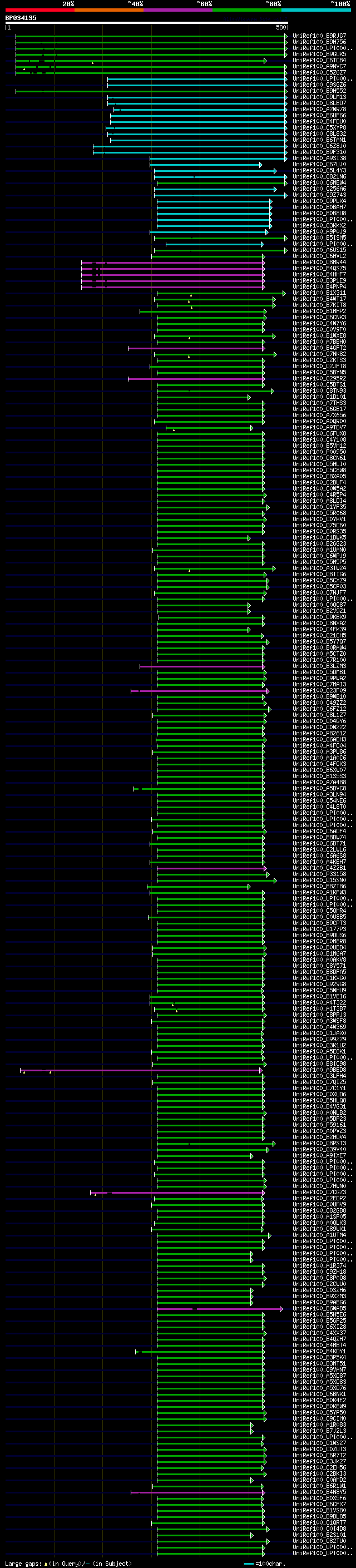Click the cyan alignment bar of UniRef100_Q9SGZ6
The image size is (356, 1568).
[x=197, y=85]
